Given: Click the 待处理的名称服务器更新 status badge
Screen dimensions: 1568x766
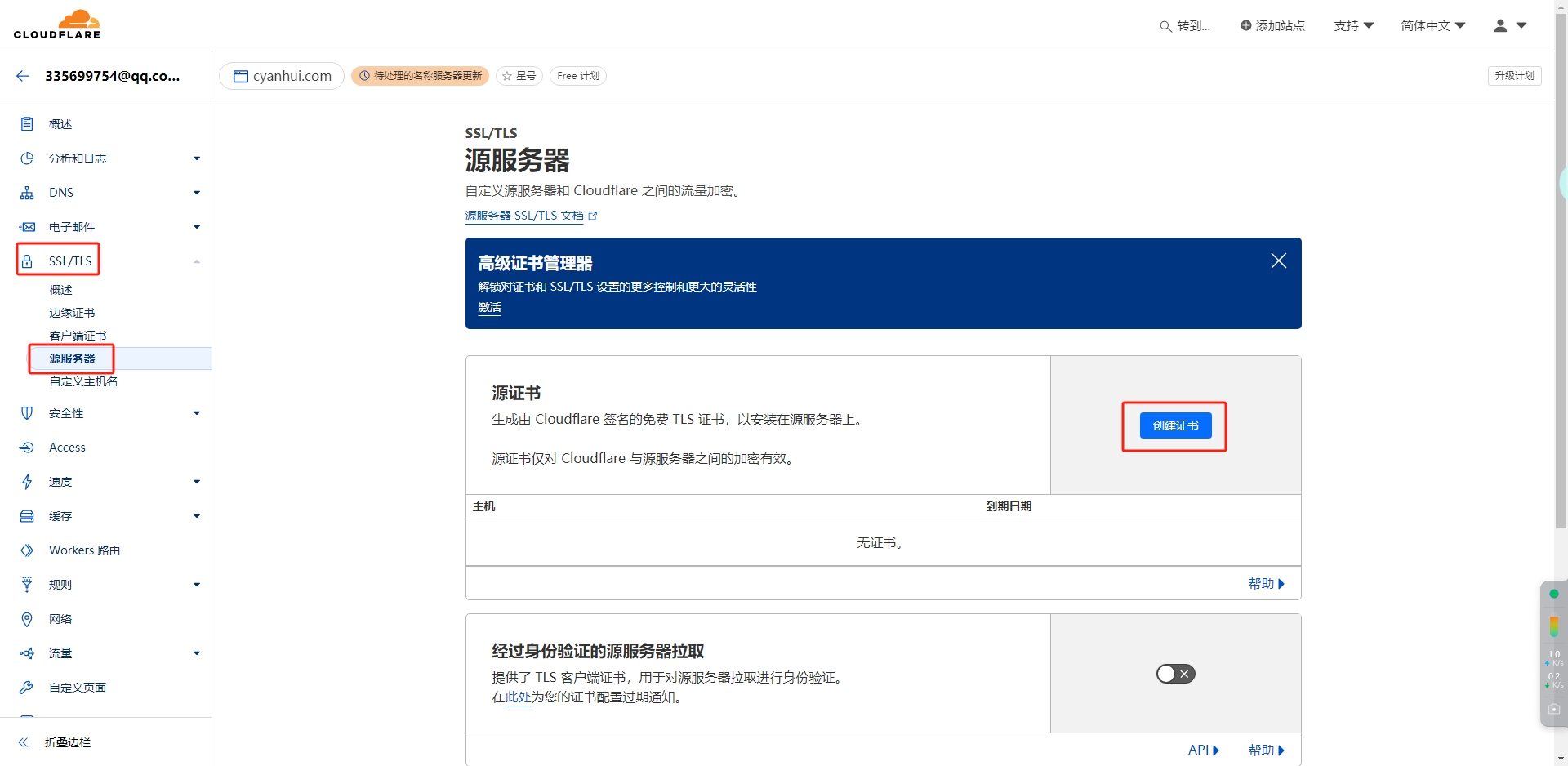Looking at the screenshot, I should [421, 76].
